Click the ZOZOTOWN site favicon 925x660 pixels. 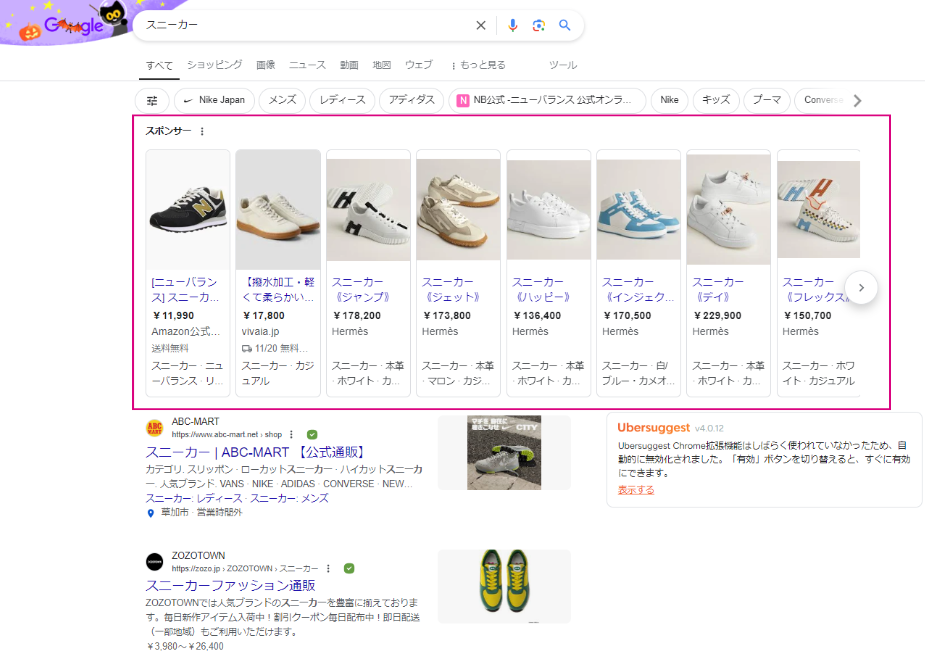coord(155,562)
